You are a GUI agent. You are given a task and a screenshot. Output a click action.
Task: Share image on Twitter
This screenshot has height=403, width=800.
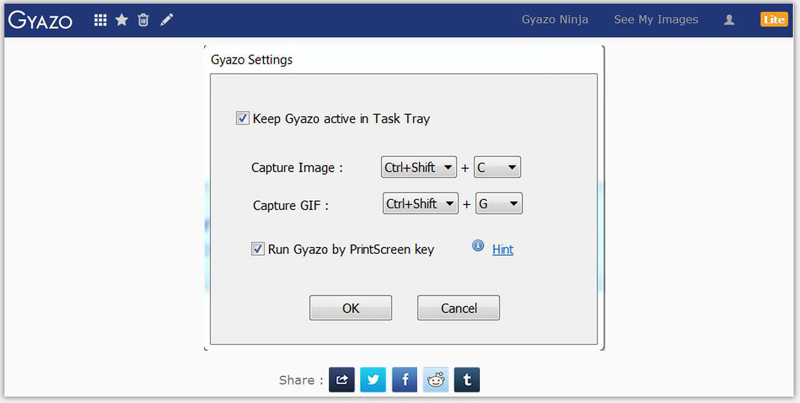372,380
